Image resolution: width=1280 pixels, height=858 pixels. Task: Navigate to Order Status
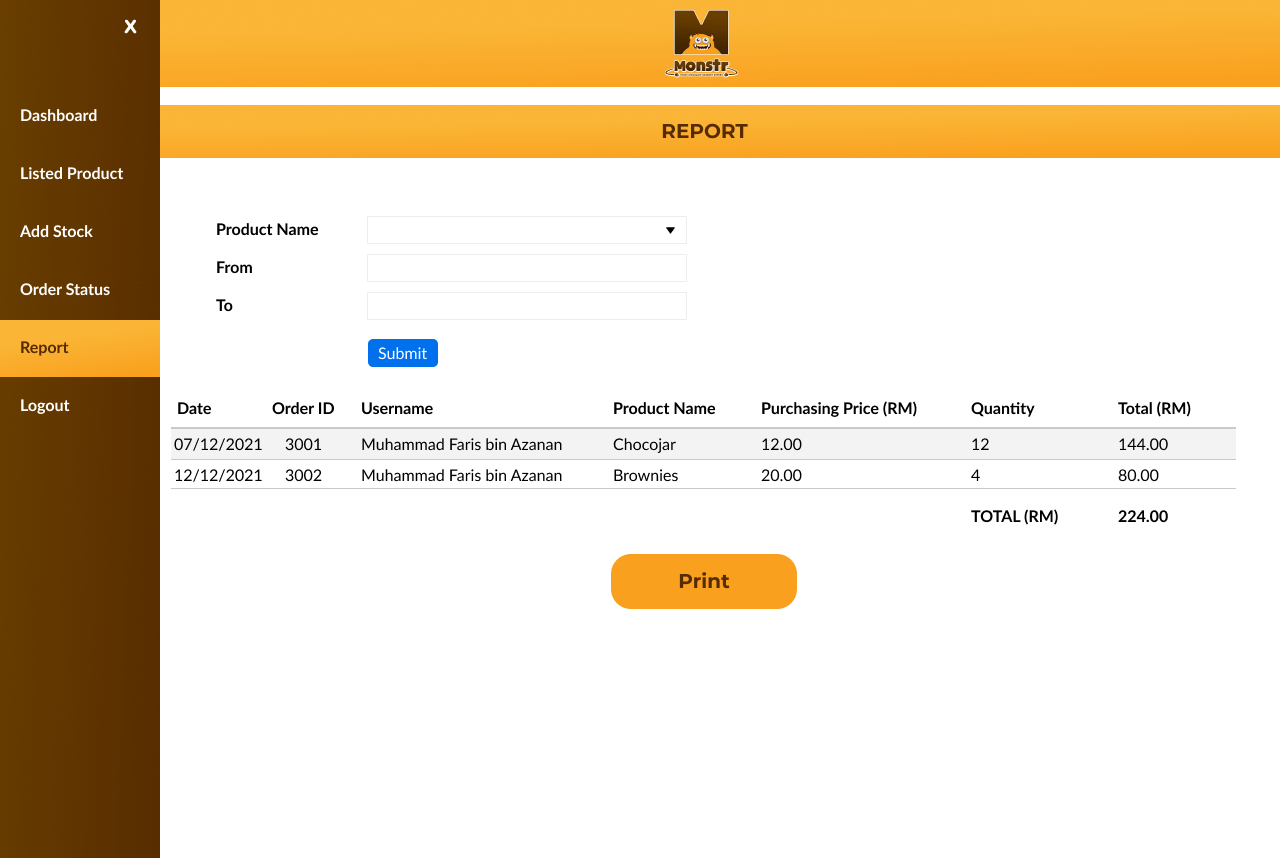click(x=65, y=289)
